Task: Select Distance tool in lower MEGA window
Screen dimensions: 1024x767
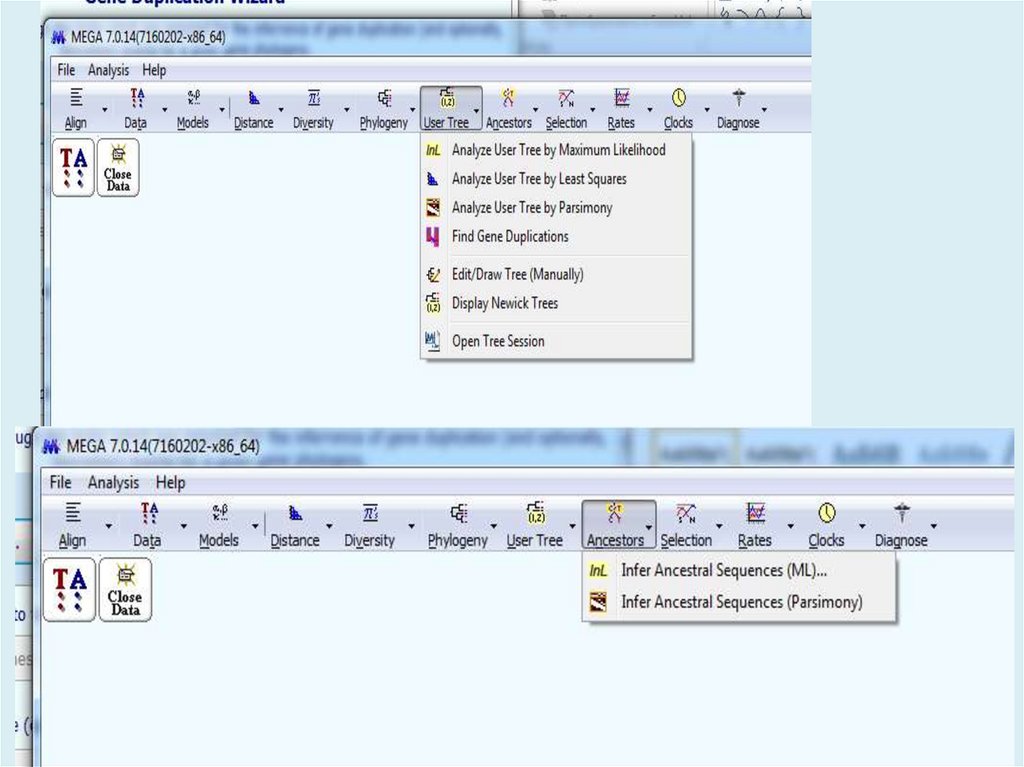Action: [295, 525]
